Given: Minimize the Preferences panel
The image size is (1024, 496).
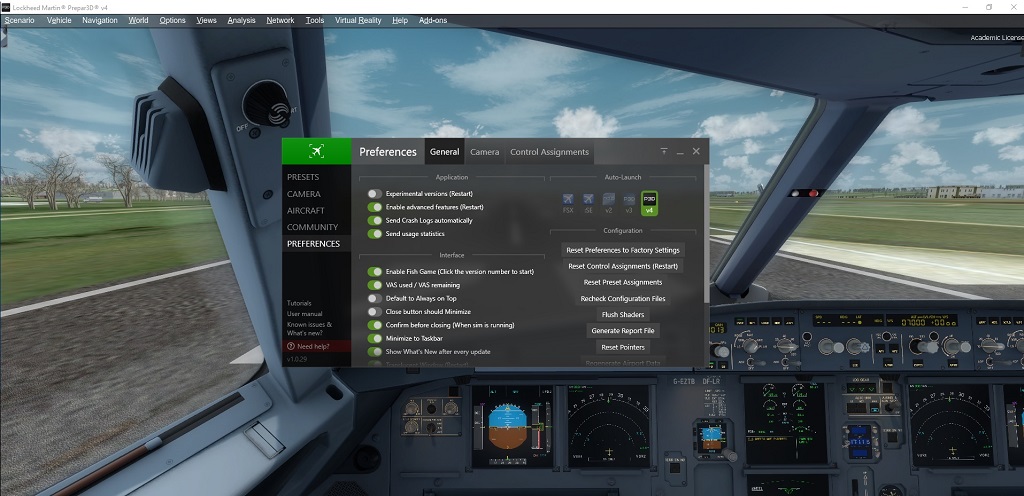Looking at the screenshot, I should [680, 152].
